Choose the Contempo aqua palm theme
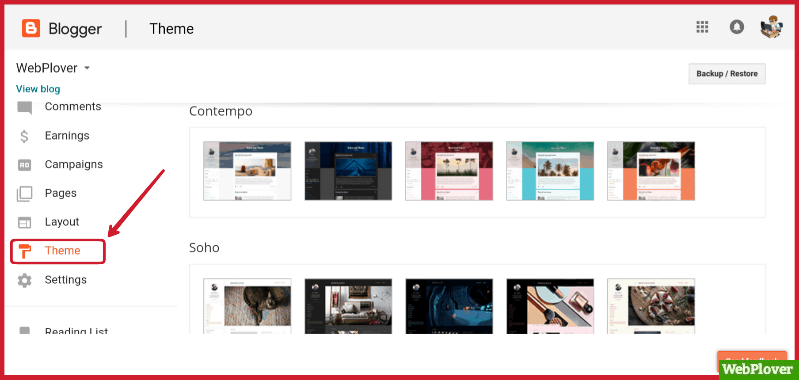The height and width of the screenshot is (380, 799). tap(550, 171)
